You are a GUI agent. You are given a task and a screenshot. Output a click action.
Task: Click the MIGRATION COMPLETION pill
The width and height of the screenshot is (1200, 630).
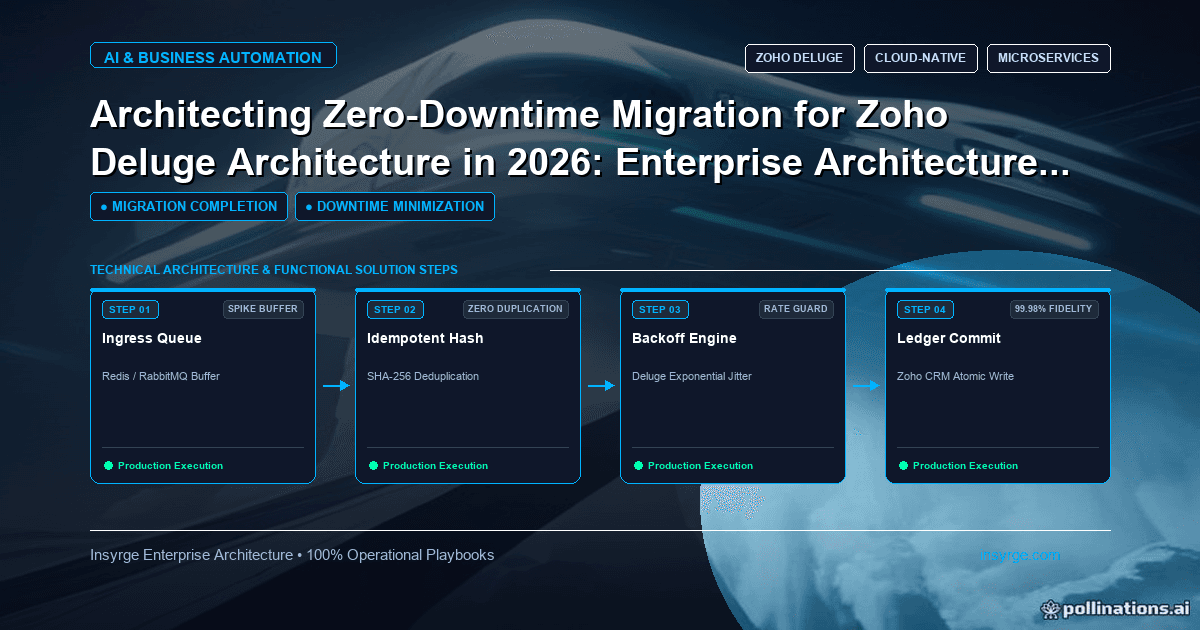189,206
